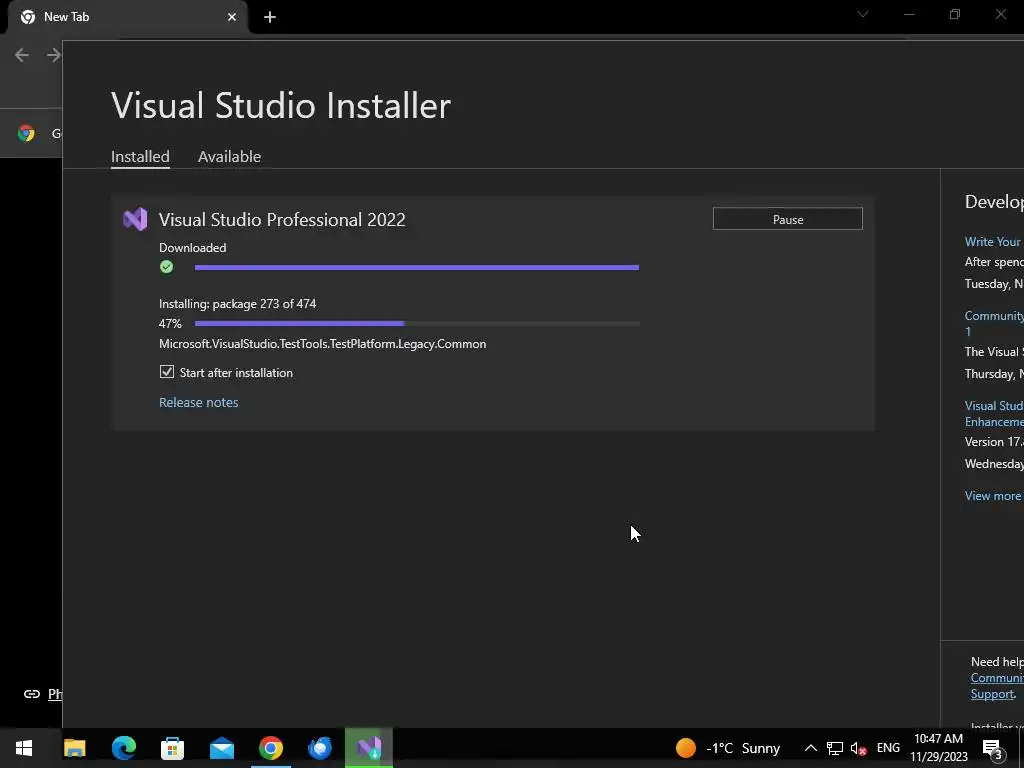The image size is (1024, 768).
Task: Select the Chrome New Tab tab
Action: [x=127, y=17]
